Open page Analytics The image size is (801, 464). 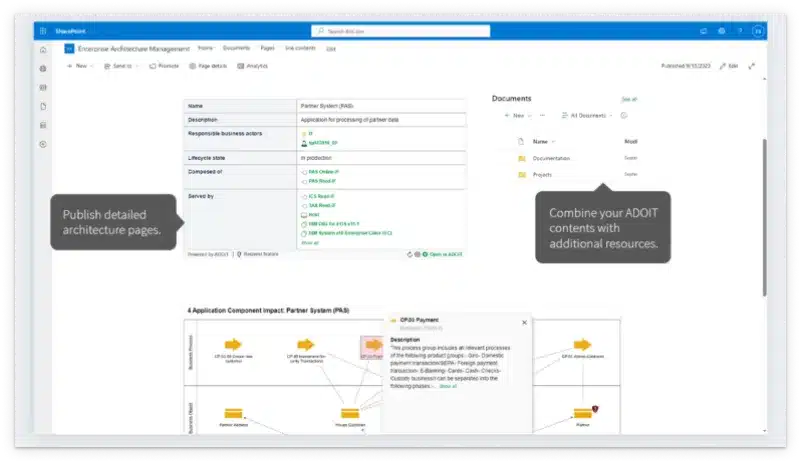coord(252,66)
